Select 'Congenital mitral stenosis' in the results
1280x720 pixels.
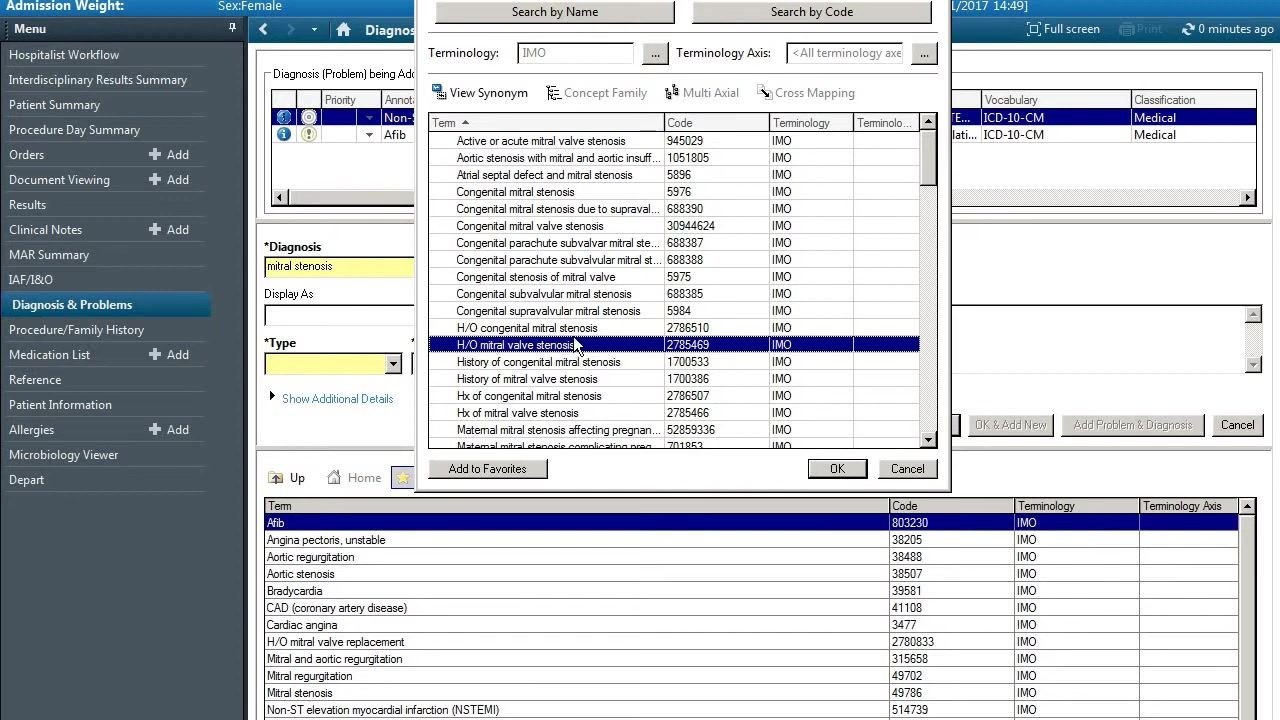pos(674,192)
